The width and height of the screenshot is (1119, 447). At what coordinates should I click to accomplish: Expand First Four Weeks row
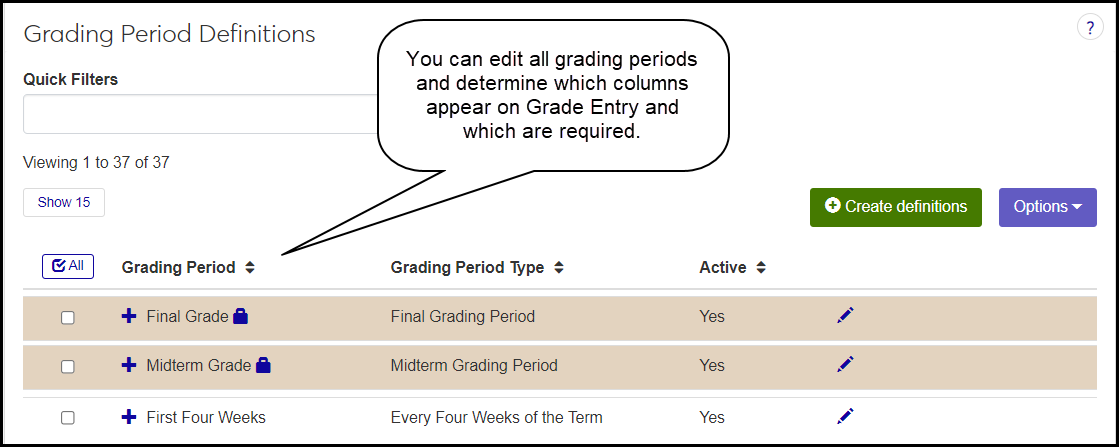point(129,417)
